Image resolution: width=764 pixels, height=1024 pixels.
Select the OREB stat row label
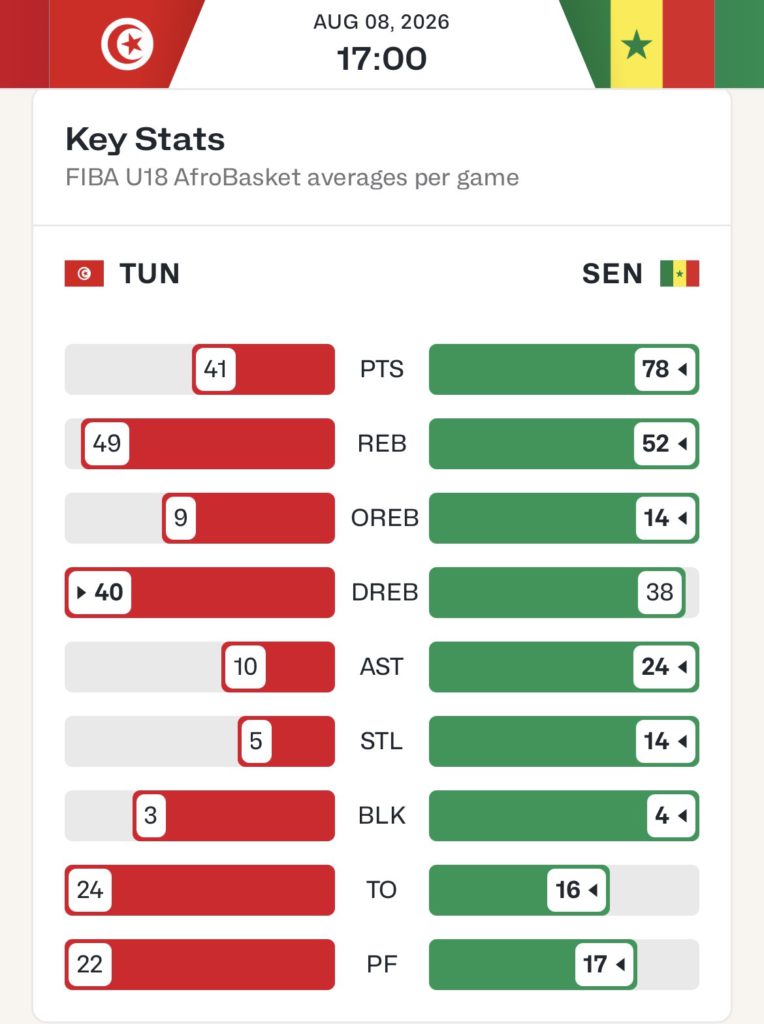pos(385,518)
